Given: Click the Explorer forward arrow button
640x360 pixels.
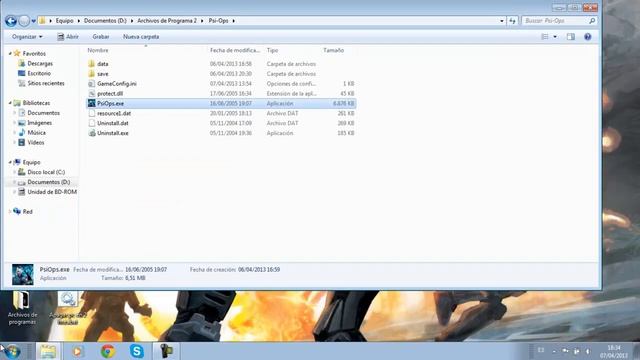Looking at the screenshot, I should 24,21.
